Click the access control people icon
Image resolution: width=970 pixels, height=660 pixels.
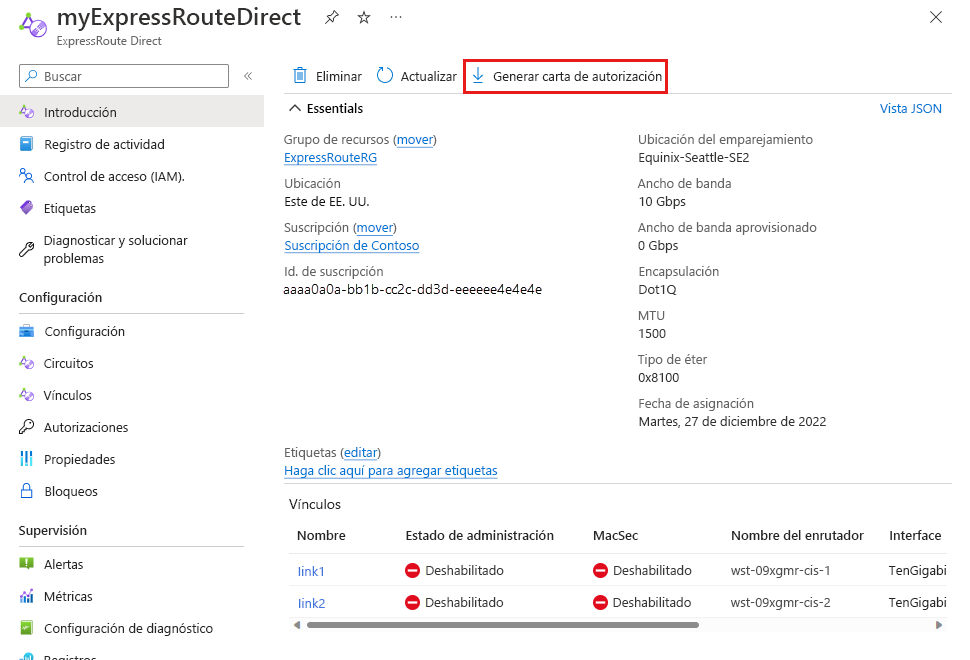27,176
